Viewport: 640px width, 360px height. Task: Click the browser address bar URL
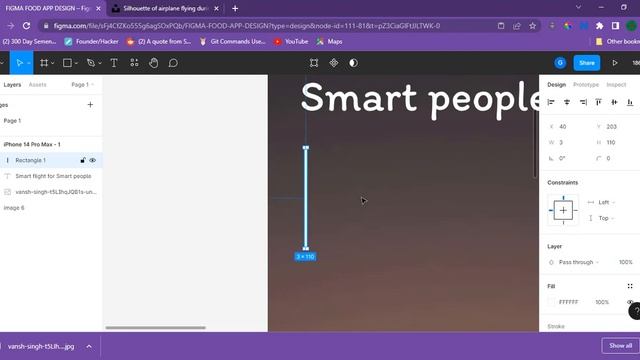coord(247,26)
